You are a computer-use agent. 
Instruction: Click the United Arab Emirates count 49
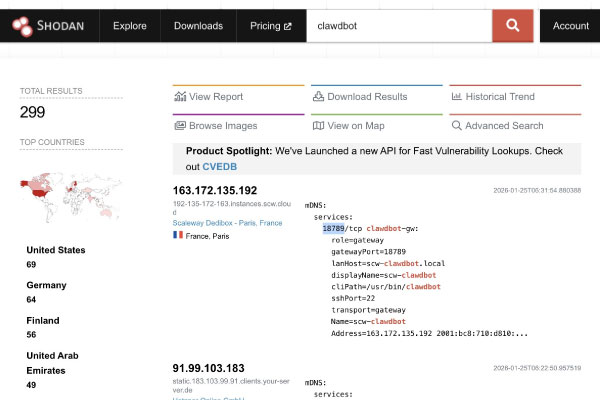point(31,385)
